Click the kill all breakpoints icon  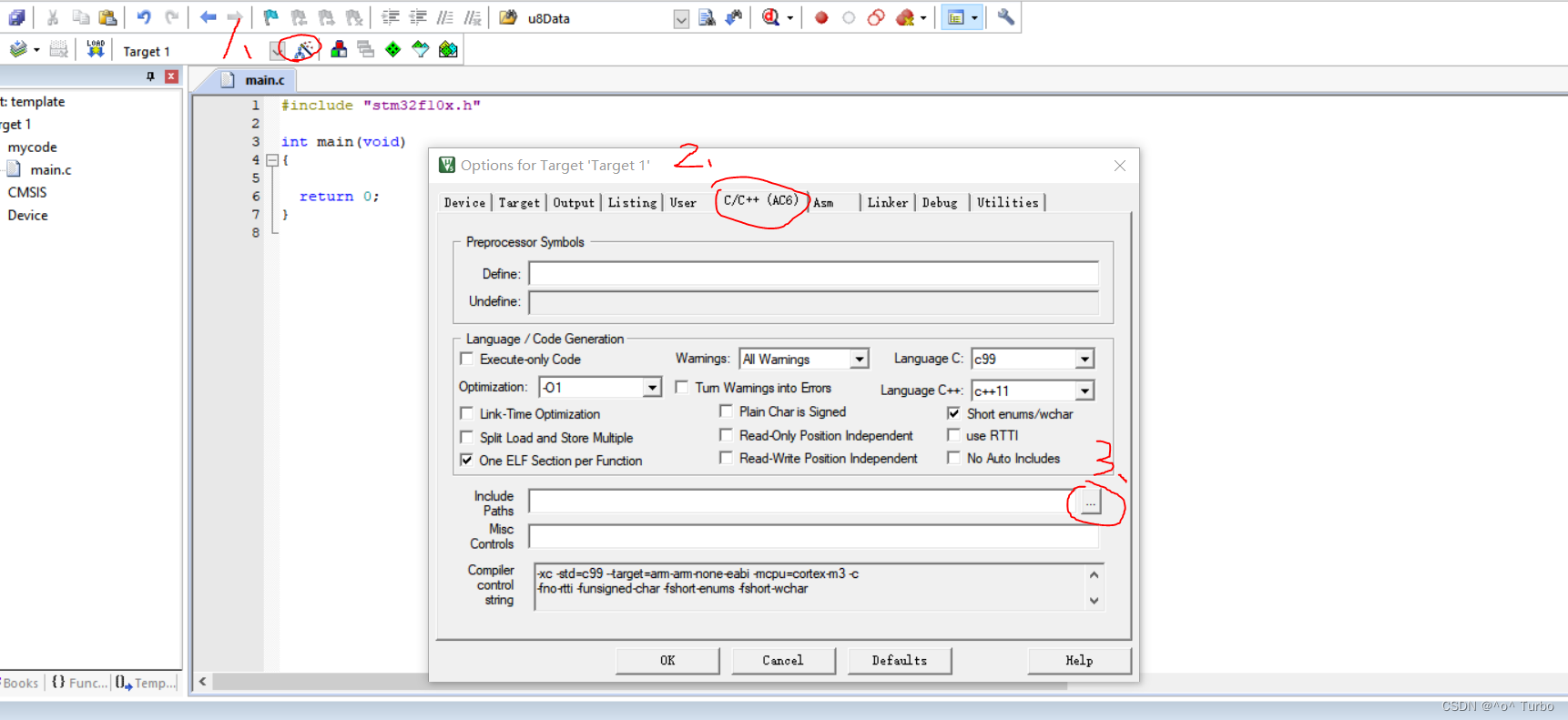tap(904, 17)
